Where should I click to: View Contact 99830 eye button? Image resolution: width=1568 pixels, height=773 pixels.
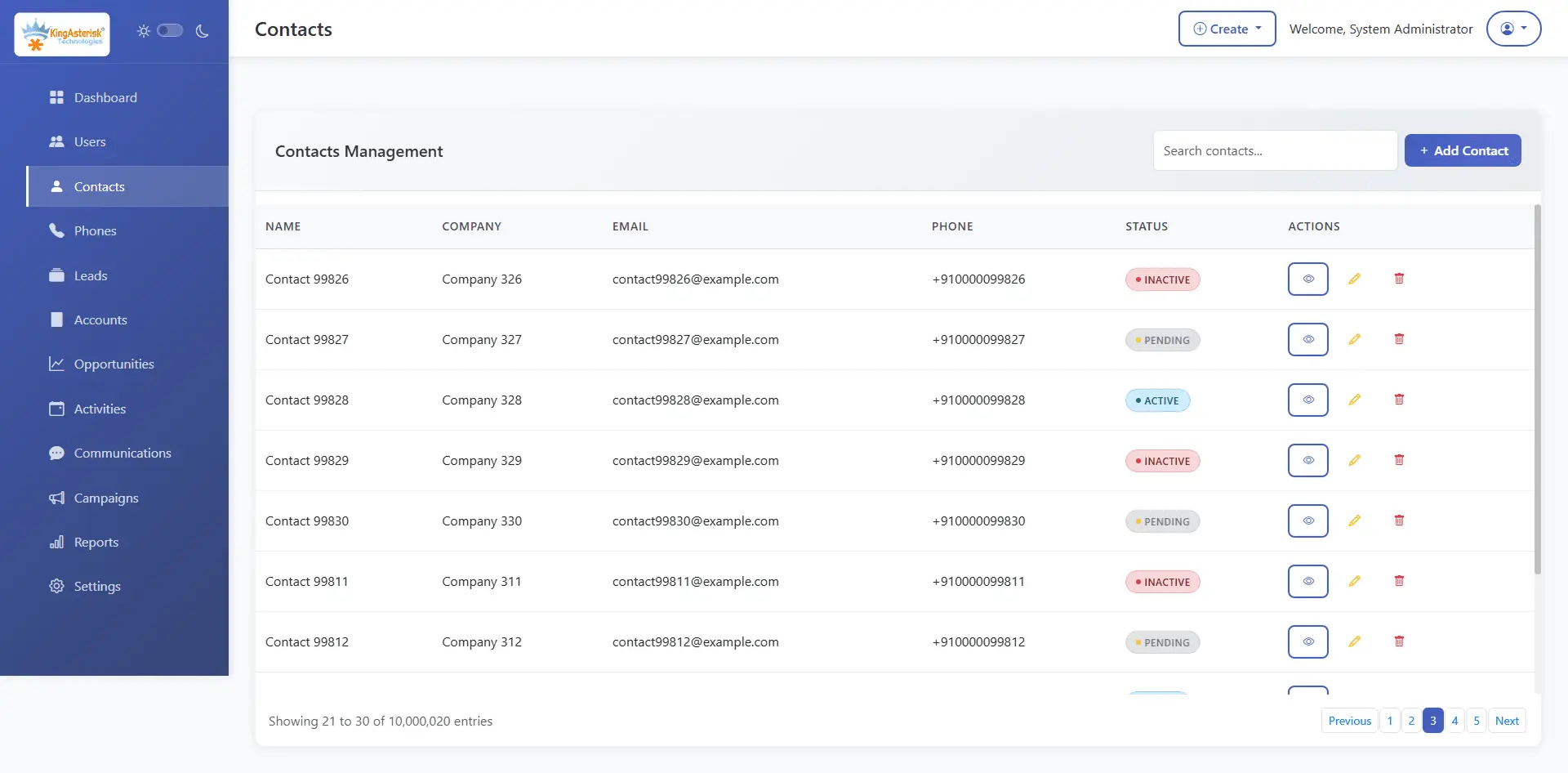[1308, 521]
